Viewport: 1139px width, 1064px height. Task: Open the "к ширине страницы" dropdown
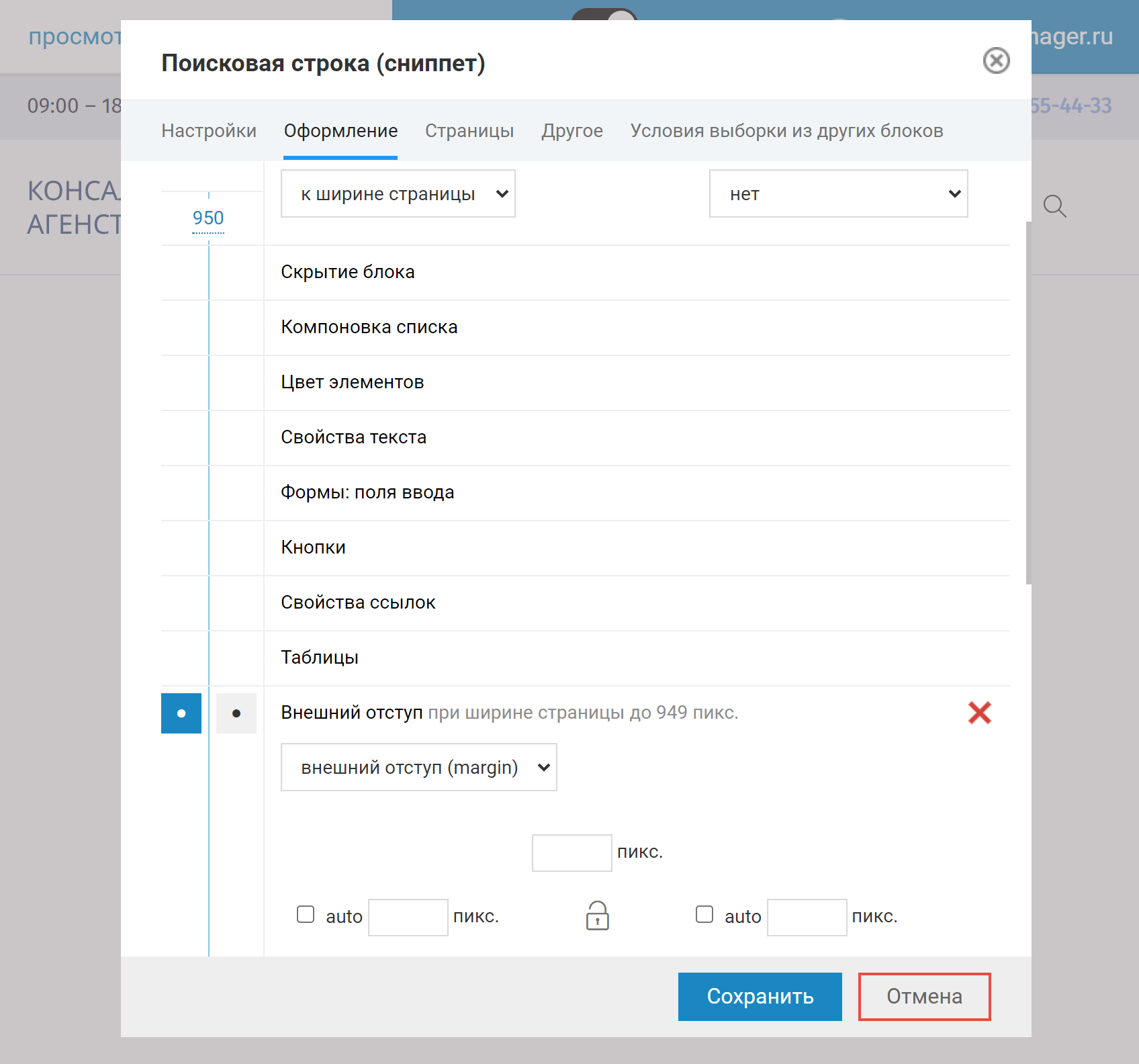[398, 194]
